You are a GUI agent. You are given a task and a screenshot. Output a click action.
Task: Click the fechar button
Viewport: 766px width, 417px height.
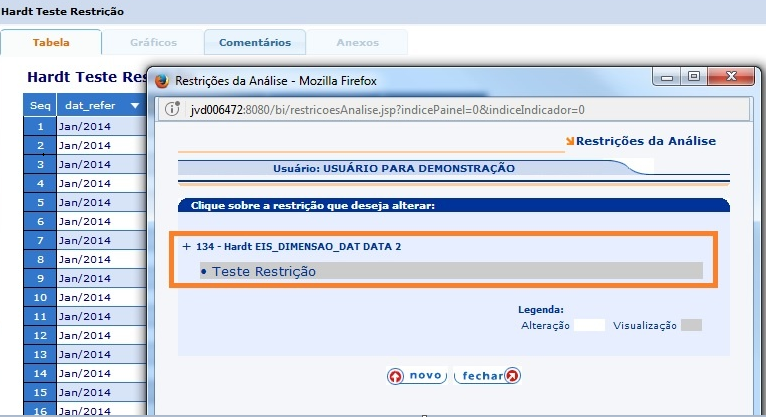tap(487, 375)
